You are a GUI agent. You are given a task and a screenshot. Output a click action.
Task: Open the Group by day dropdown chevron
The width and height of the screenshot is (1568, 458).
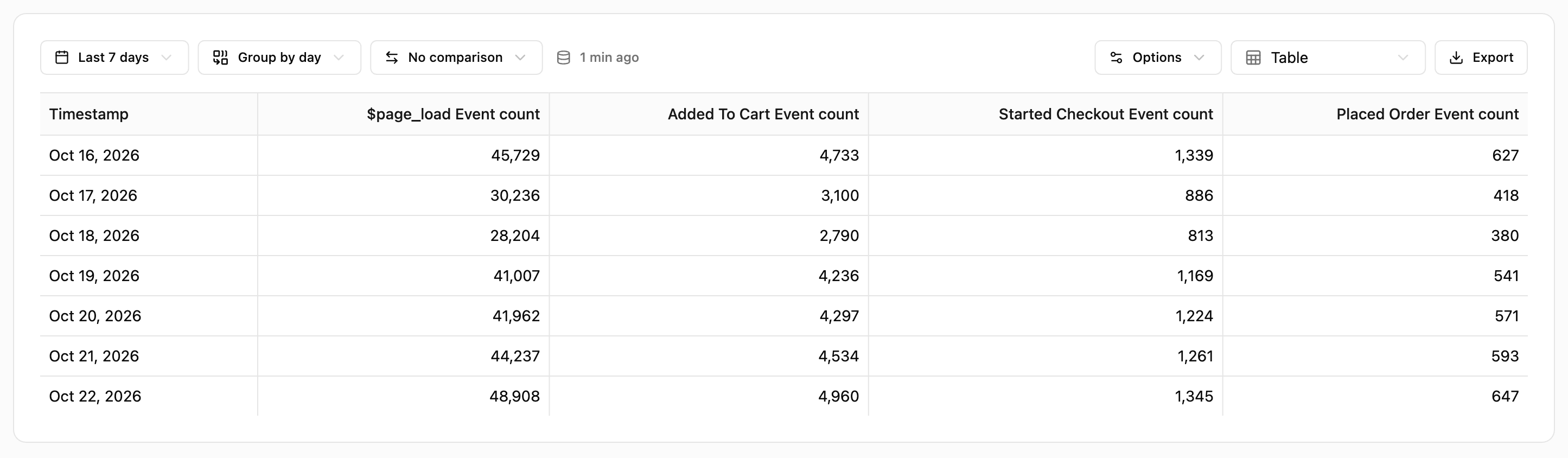(x=339, y=58)
